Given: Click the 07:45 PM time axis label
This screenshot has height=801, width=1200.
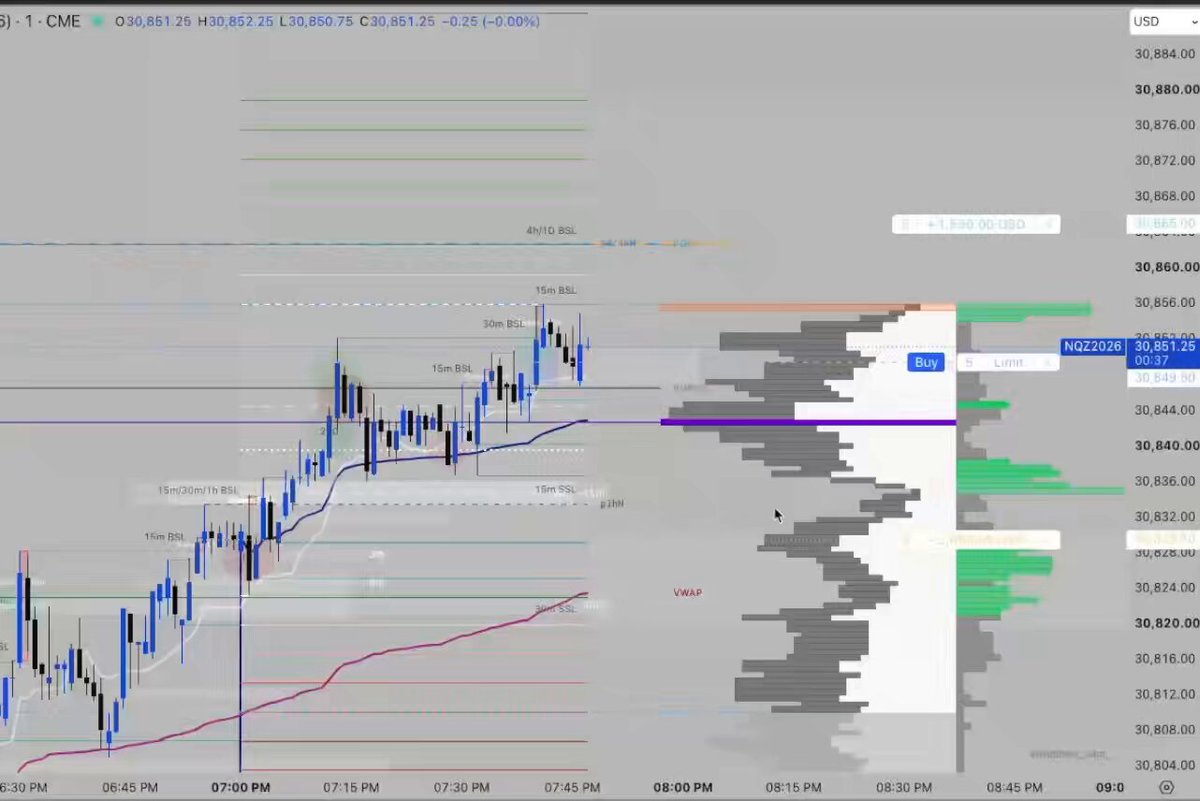Looking at the screenshot, I should (x=571, y=787).
